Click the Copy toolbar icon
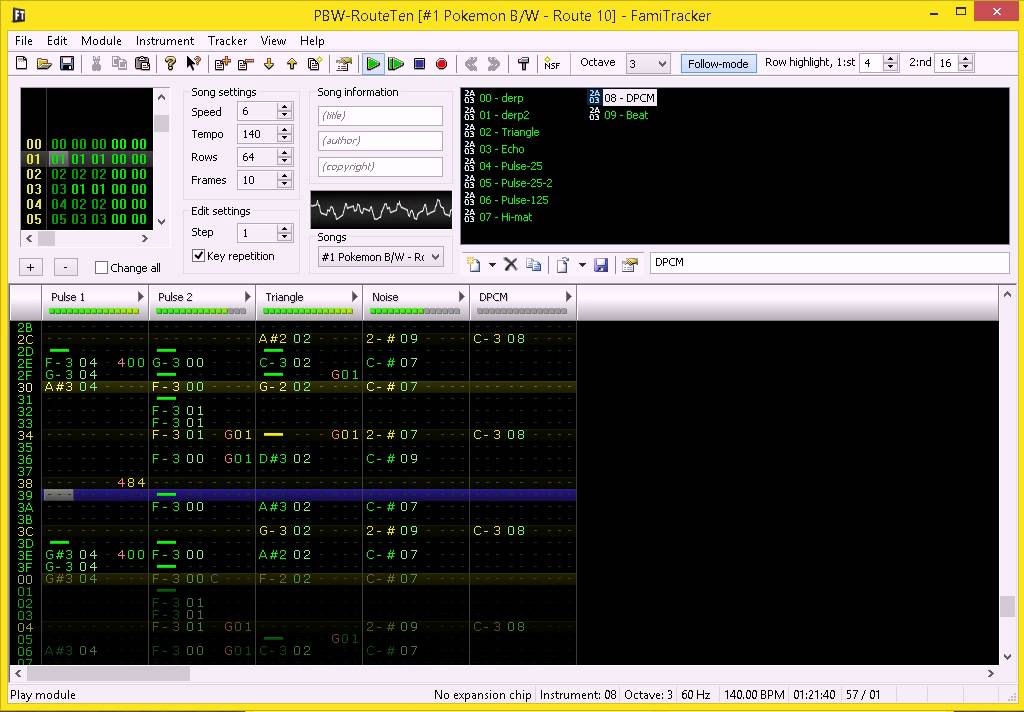This screenshot has width=1024, height=712. tap(120, 63)
